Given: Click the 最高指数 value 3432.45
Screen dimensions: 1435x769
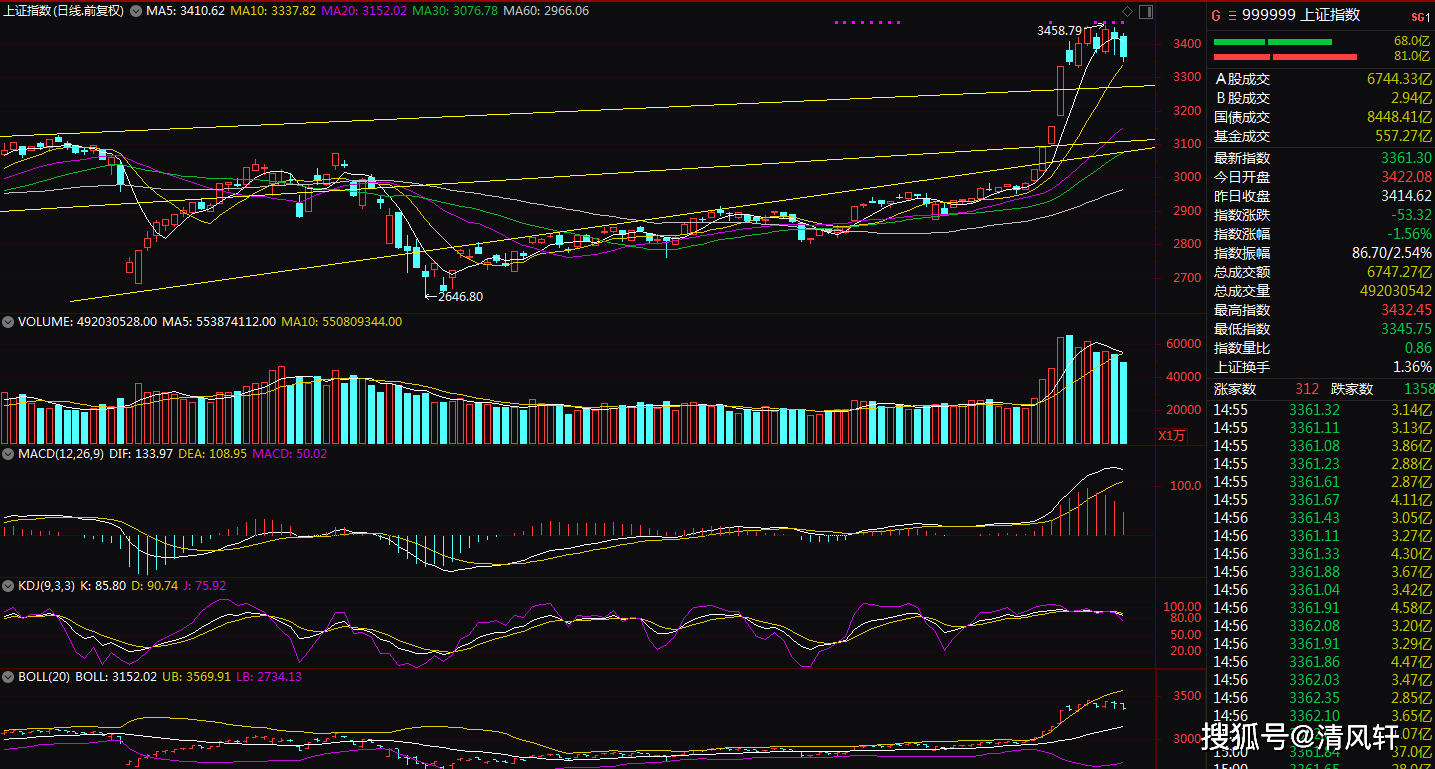Looking at the screenshot, I should [1407, 310].
